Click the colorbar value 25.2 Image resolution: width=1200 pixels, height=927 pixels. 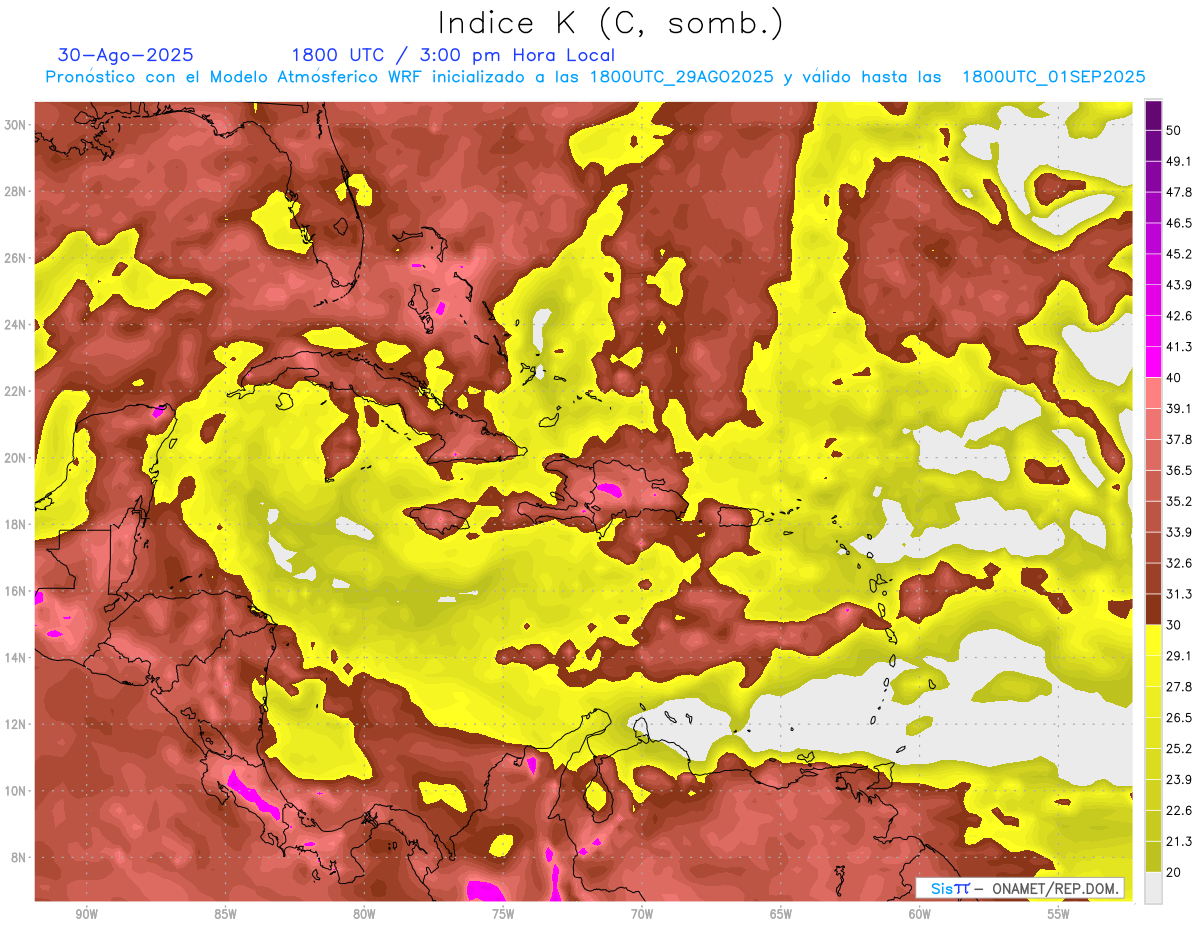pos(1179,748)
